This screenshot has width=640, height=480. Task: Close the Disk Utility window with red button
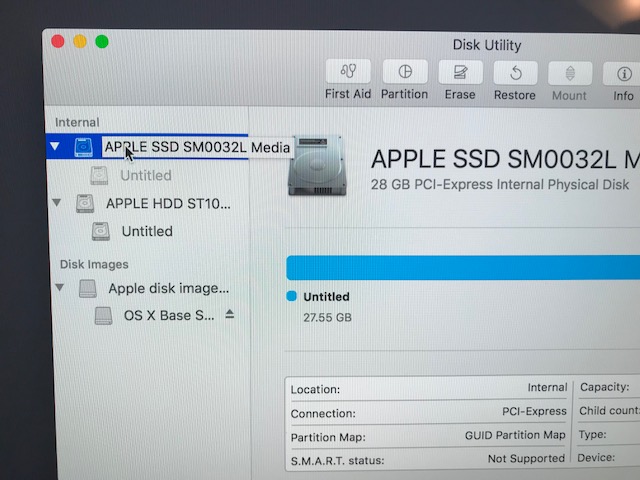pyautogui.click(x=58, y=41)
